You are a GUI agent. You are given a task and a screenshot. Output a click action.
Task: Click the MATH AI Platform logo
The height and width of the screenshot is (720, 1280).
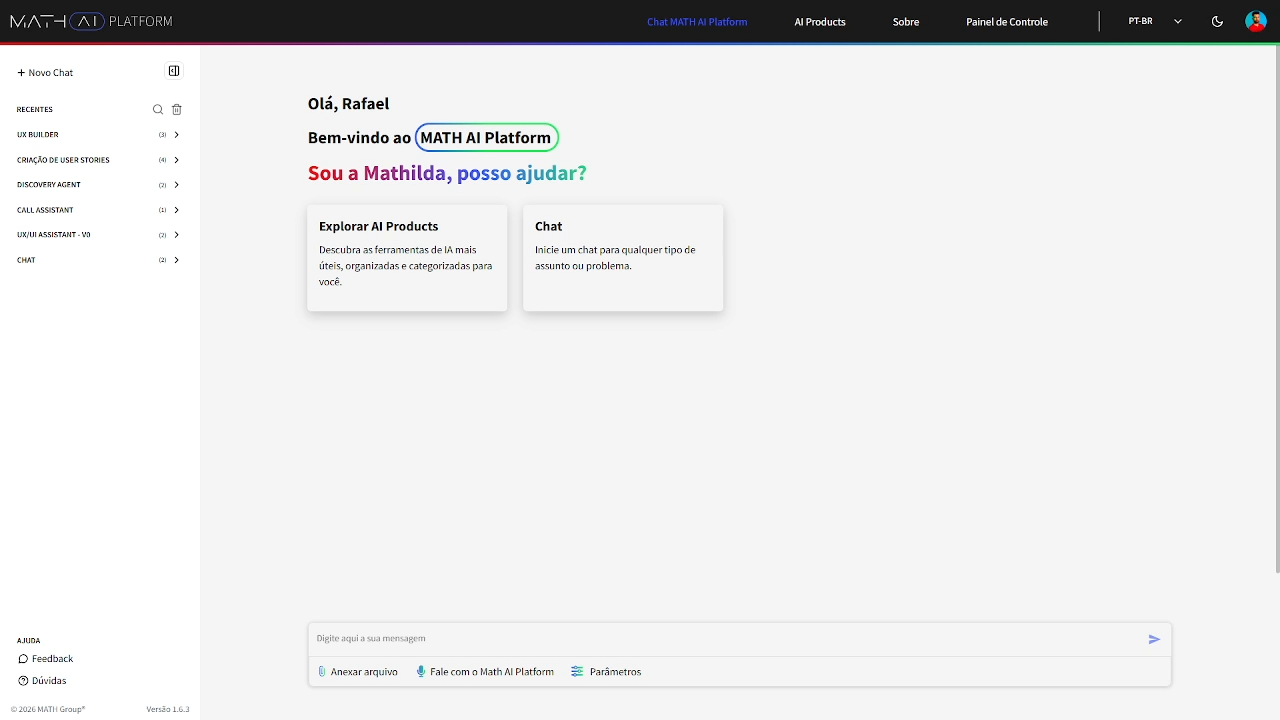pos(91,21)
